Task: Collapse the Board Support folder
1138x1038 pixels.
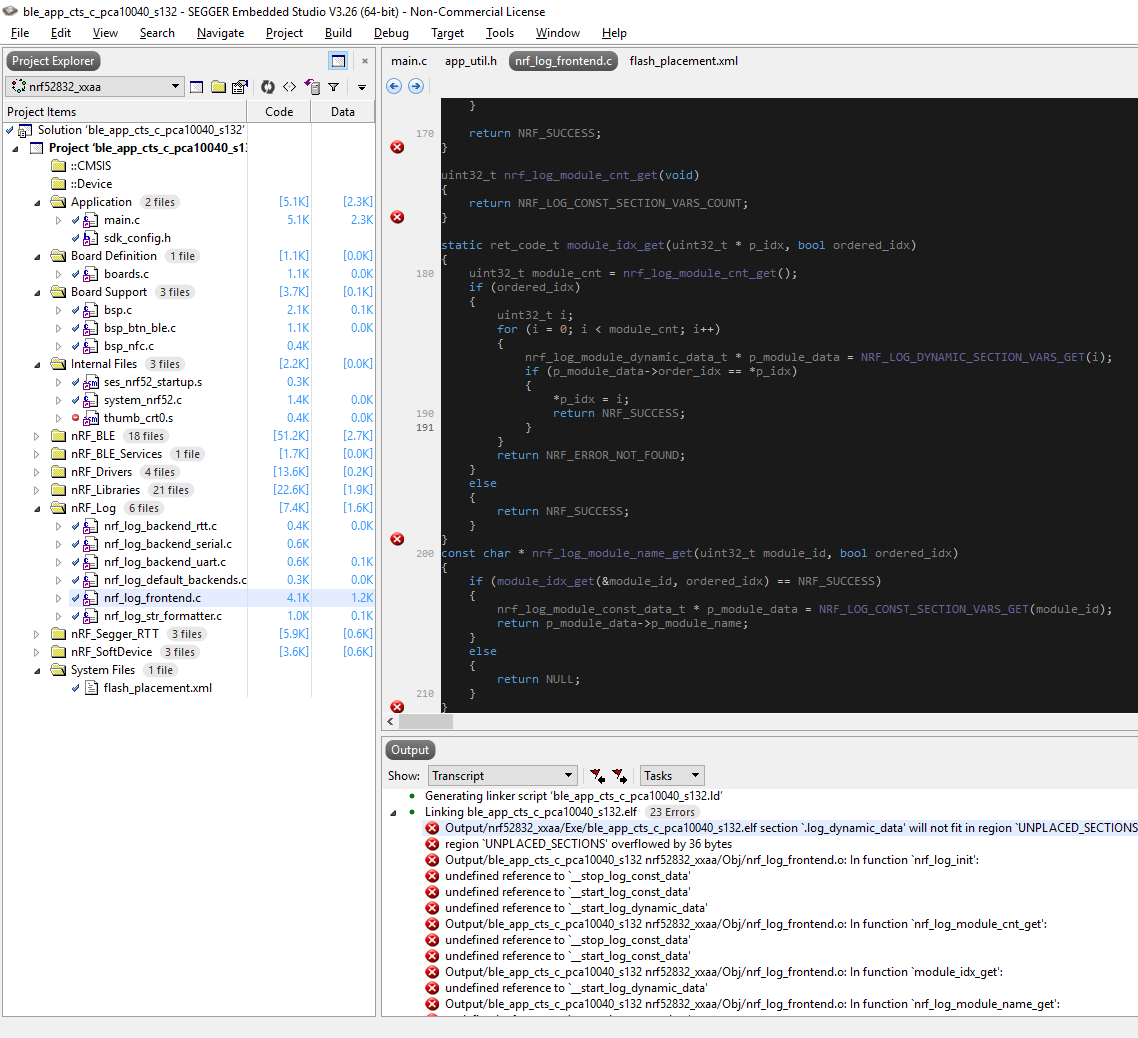Action: 37,293
